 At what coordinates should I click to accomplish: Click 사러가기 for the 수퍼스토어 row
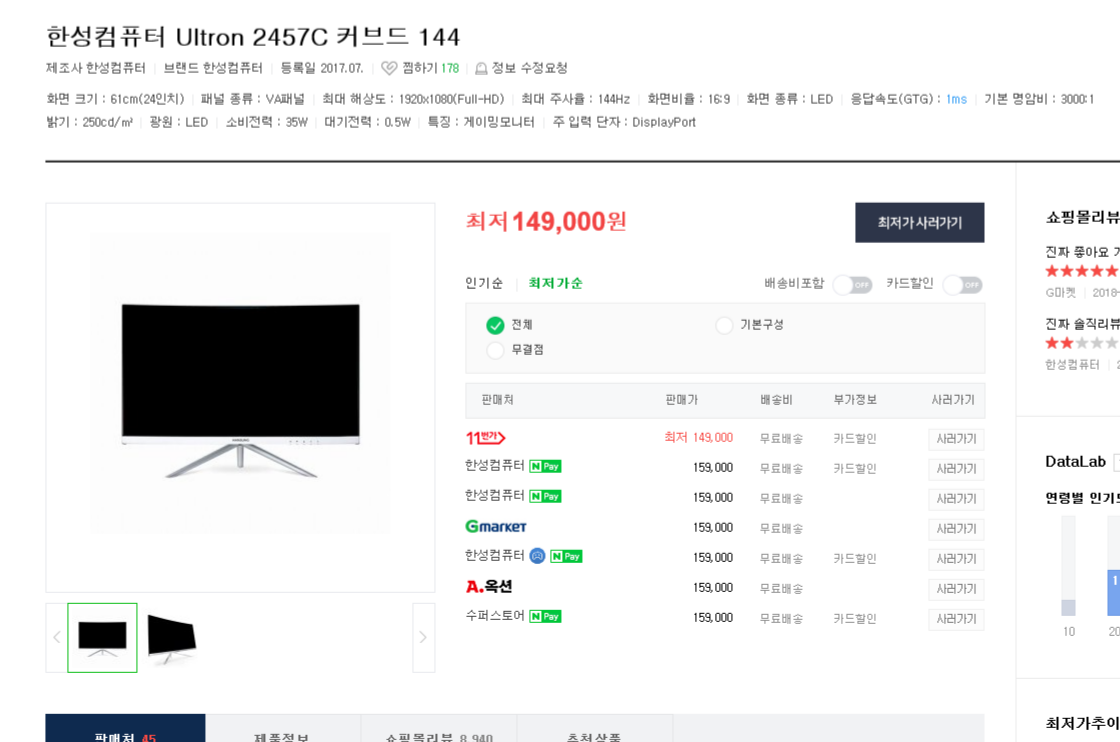956,619
